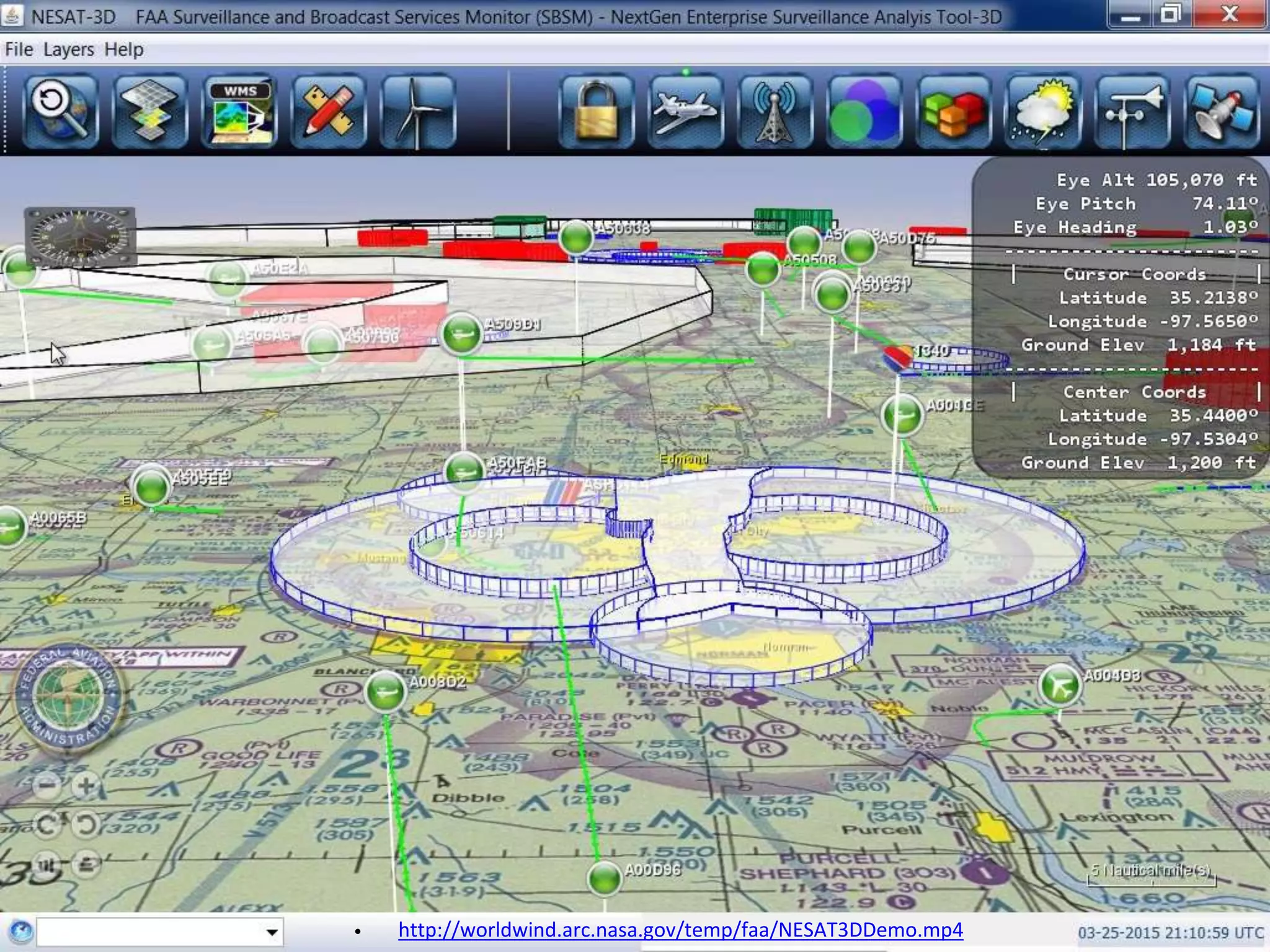Open the Help menu
Viewport: 1270px width, 952px height.
point(123,50)
